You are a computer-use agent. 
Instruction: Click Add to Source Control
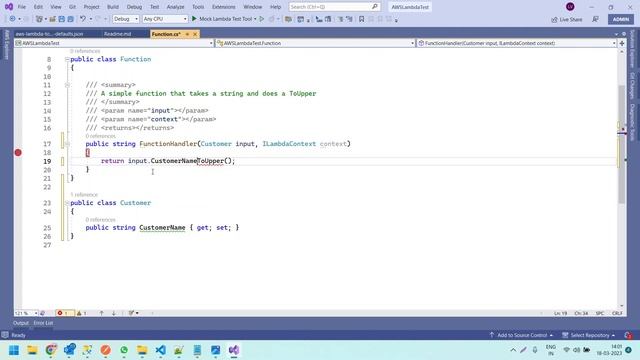click(x=522, y=335)
